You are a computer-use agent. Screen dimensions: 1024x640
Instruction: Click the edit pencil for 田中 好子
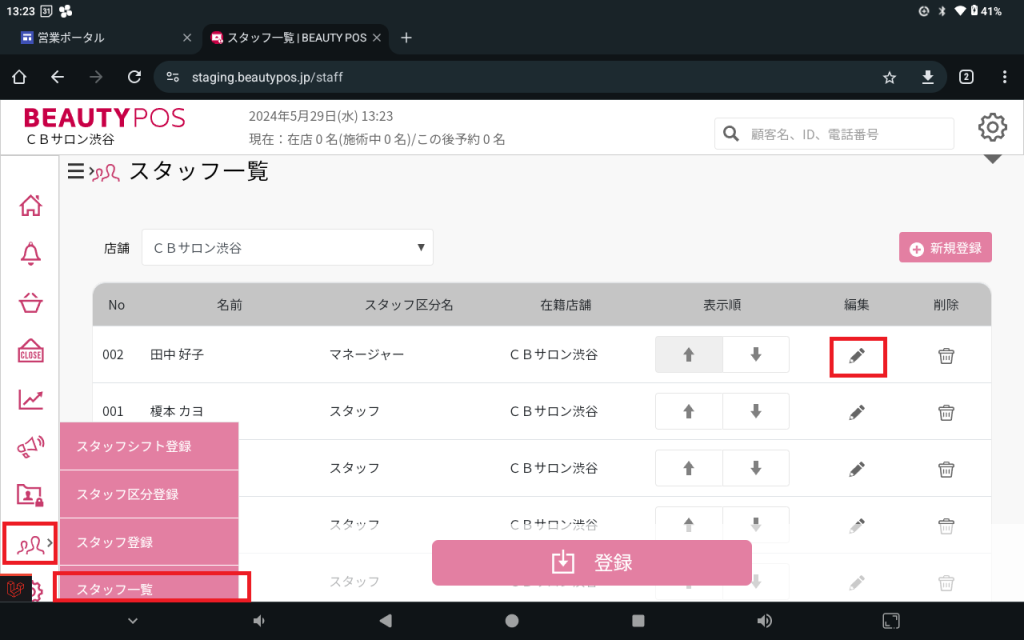[857, 356]
